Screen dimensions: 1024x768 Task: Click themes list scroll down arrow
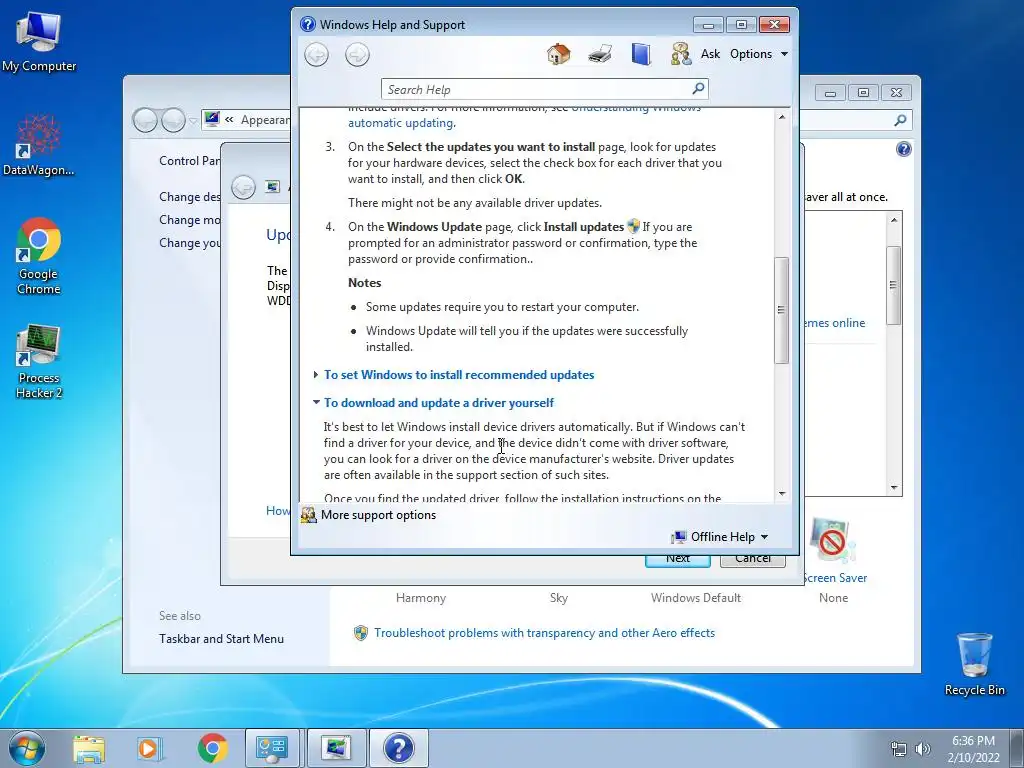pos(894,488)
